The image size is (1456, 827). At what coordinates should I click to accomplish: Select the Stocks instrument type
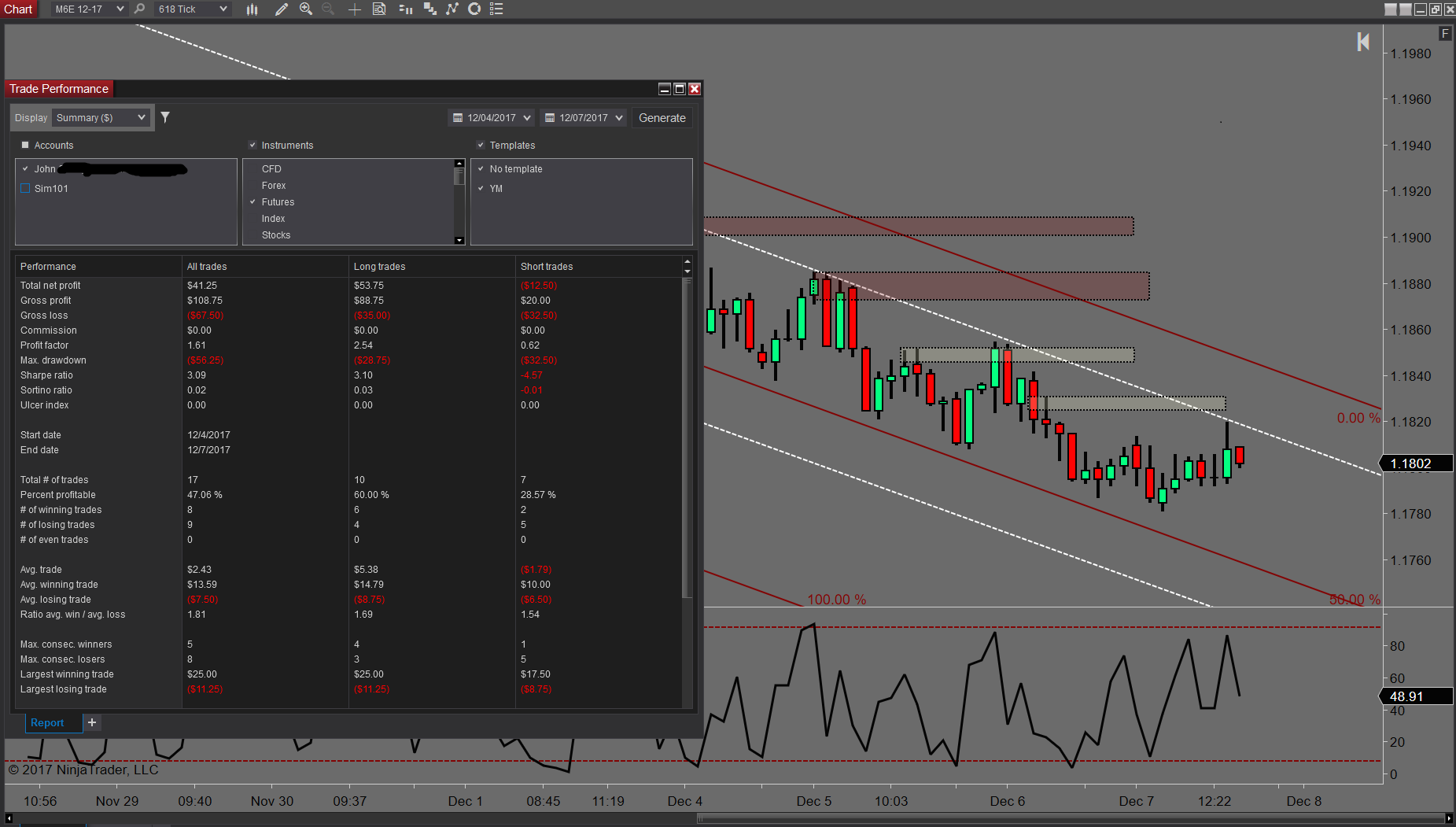276,234
